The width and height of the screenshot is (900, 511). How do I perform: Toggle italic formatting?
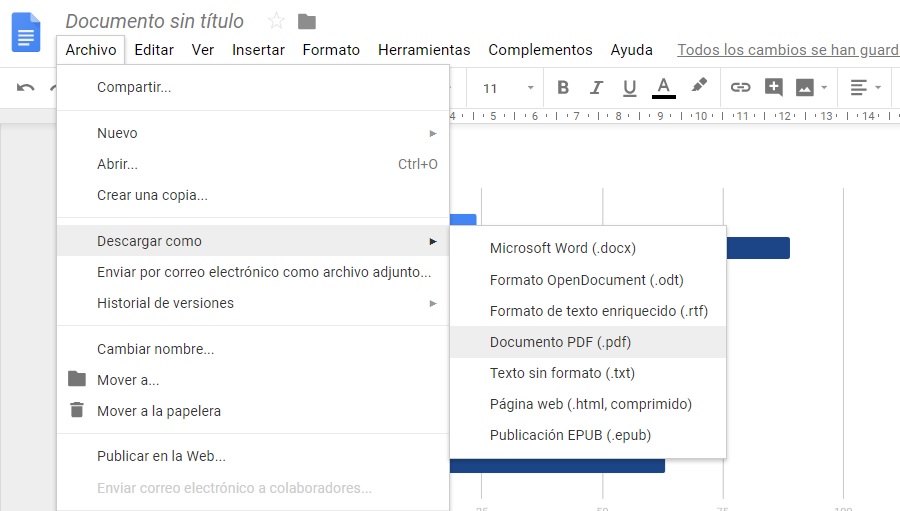597,88
